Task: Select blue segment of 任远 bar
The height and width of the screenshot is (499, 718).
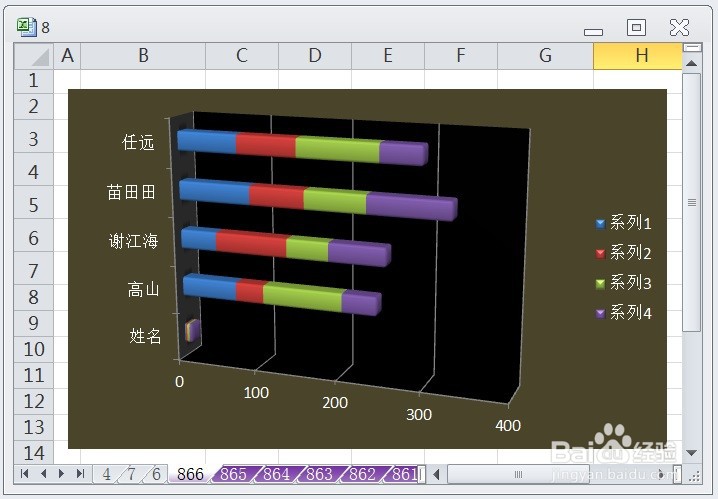Action: (x=207, y=141)
